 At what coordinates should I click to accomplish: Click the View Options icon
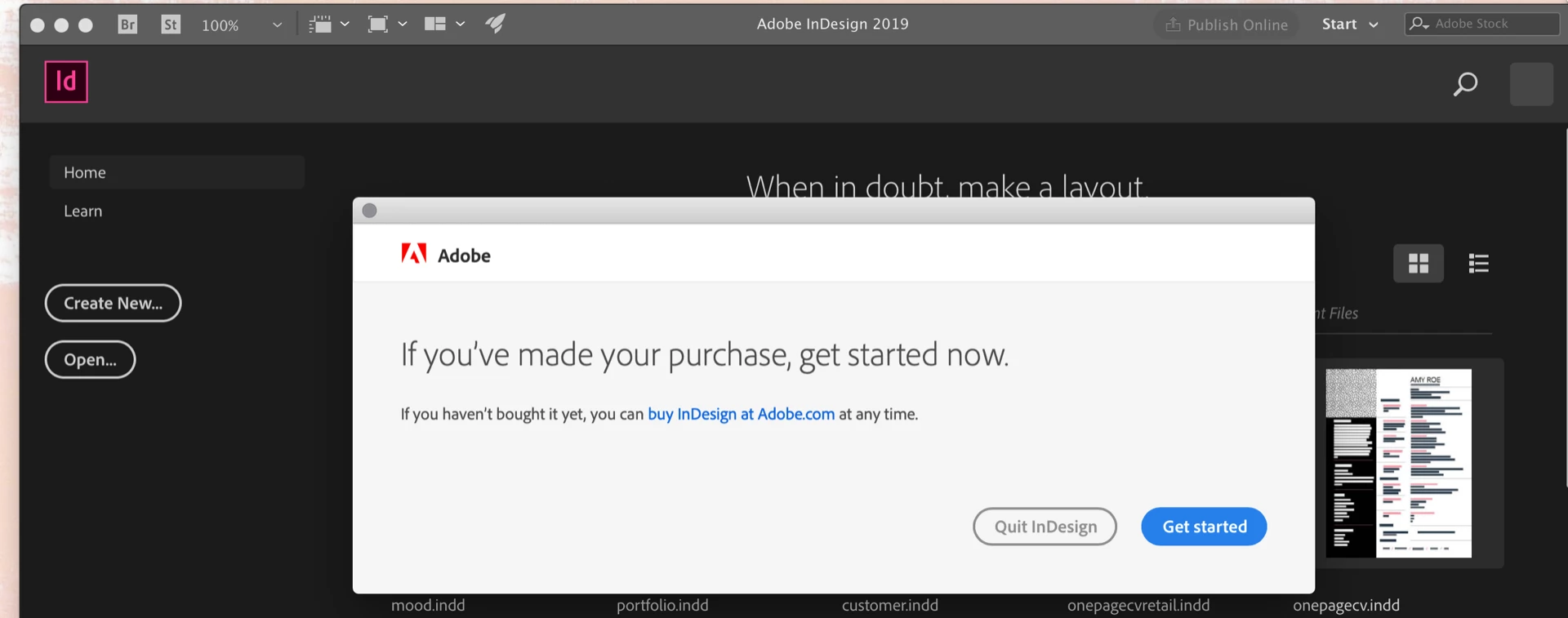click(x=320, y=24)
